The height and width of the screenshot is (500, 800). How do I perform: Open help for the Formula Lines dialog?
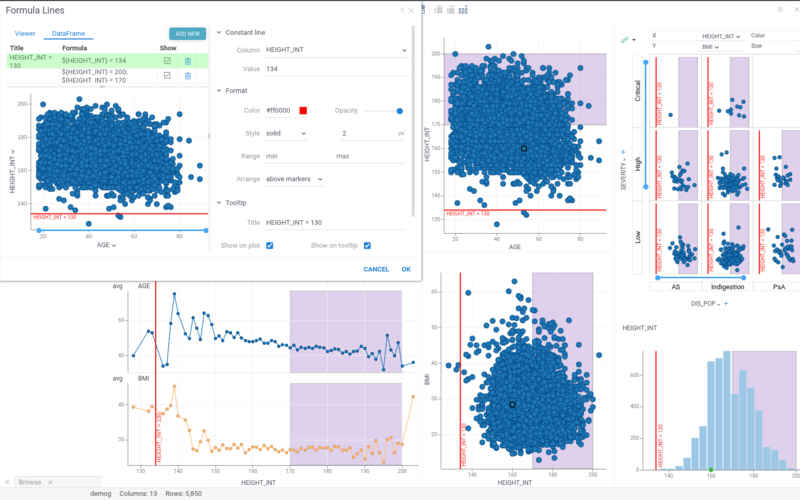[402, 10]
